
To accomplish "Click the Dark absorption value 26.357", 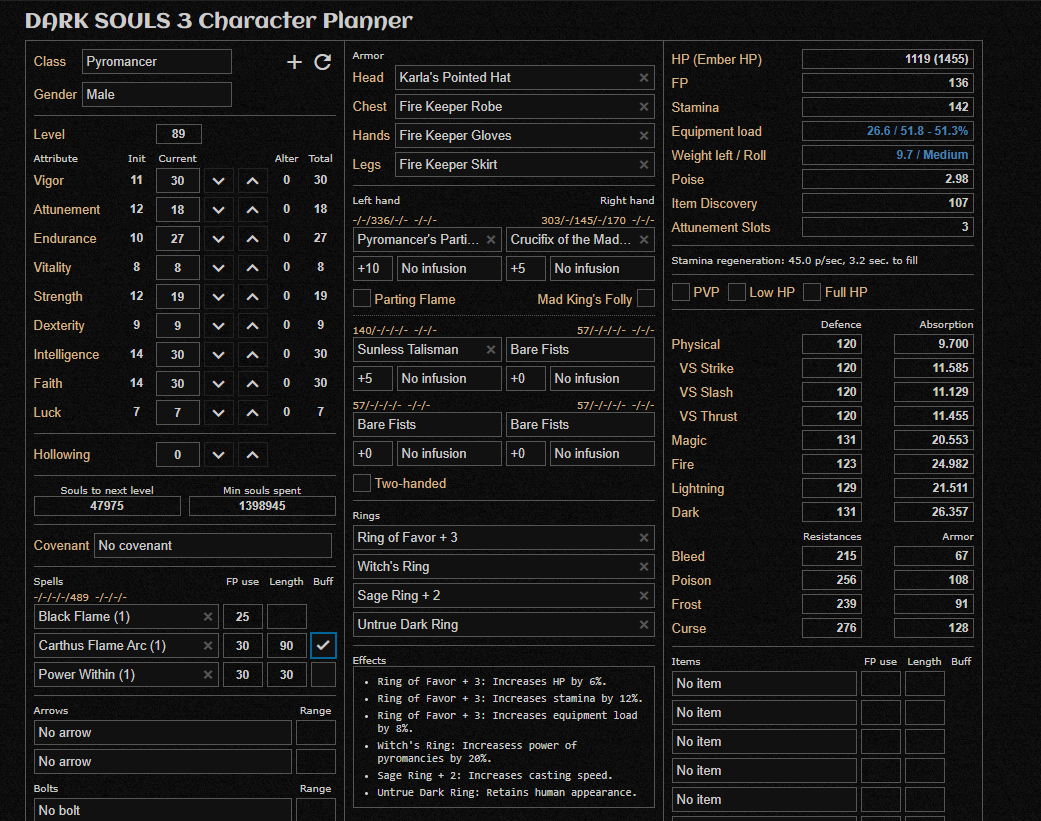I will (934, 512).
